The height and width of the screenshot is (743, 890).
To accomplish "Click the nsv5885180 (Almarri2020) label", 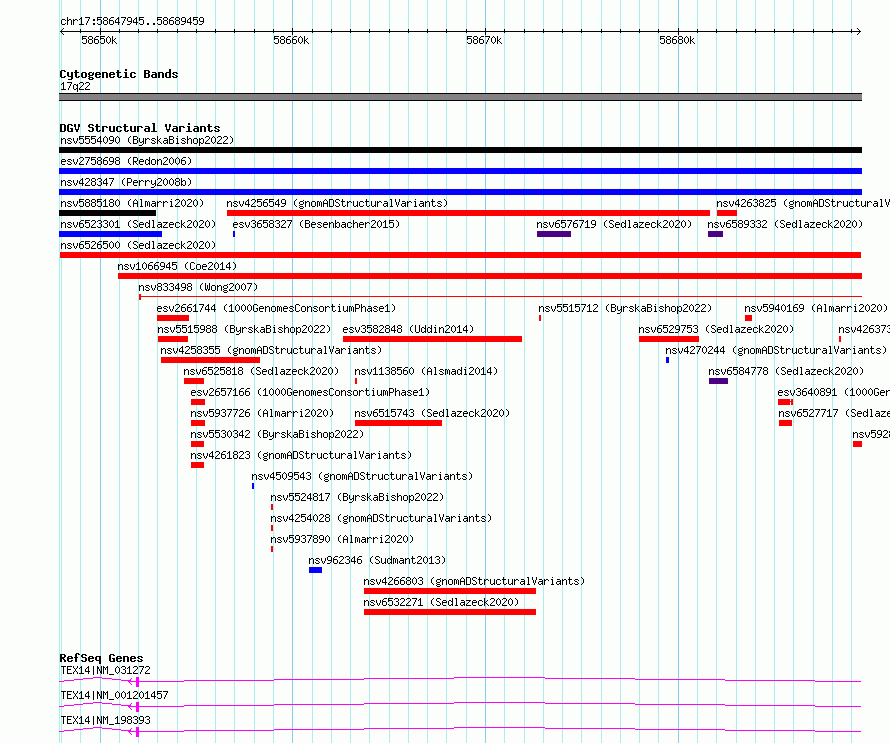I will click(x=132, y=203).
